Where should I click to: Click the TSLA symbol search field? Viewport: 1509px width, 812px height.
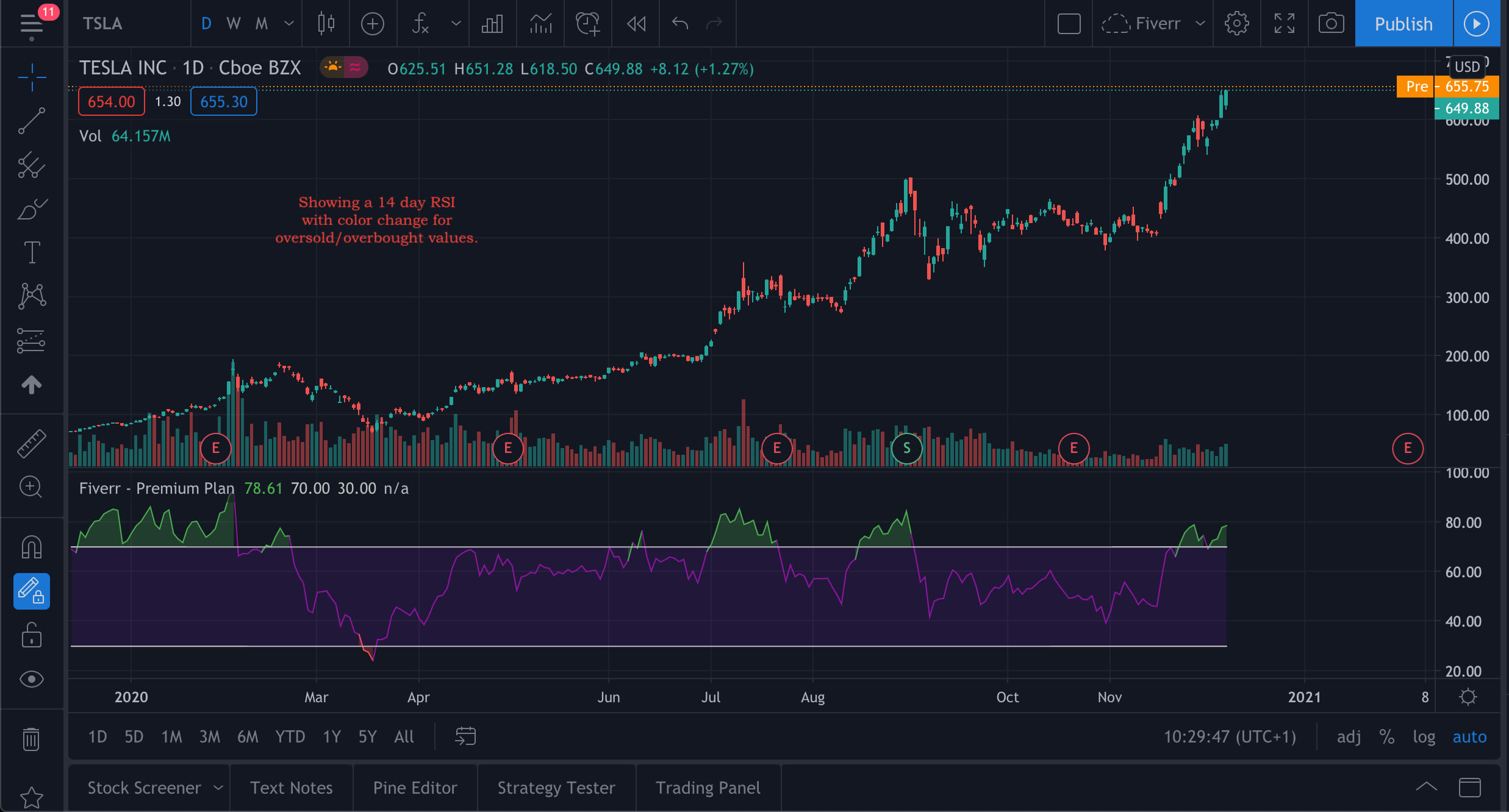[x=129, y=24]
